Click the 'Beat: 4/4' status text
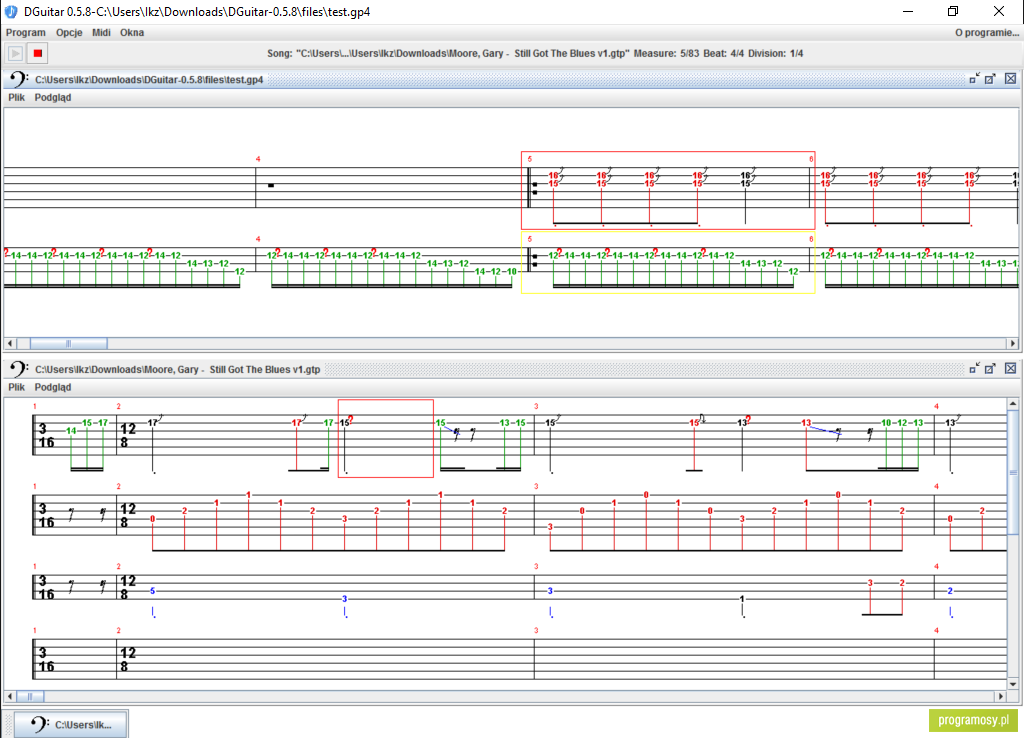The width and height of the screenshot is (1024, 738). pyautogui.click(x=724, y=54)
